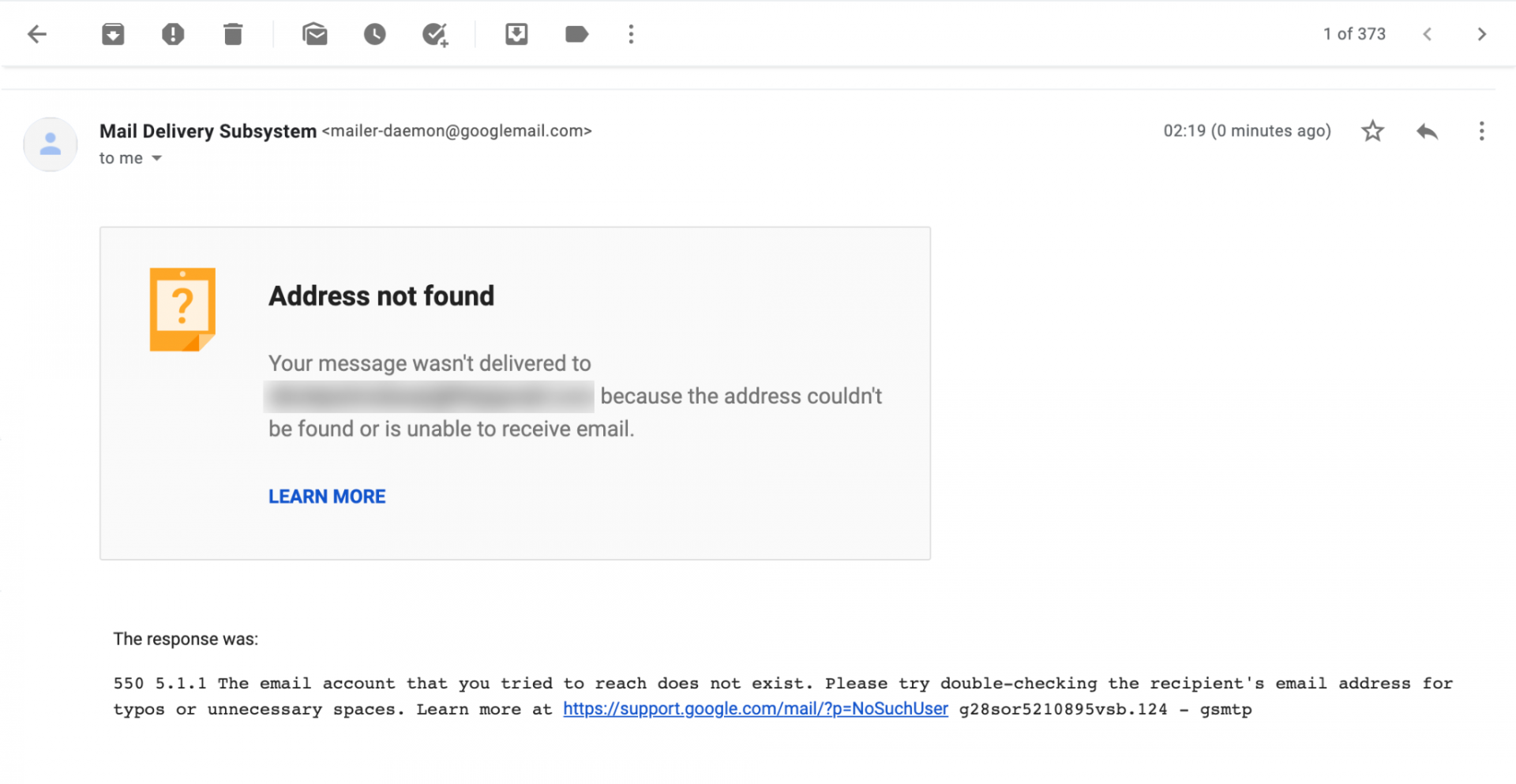The width and height of the screenshot is (1516, 784).
Task: Reply to Mail Delivery Subsystem
Action: click(x=1427, y=131)
